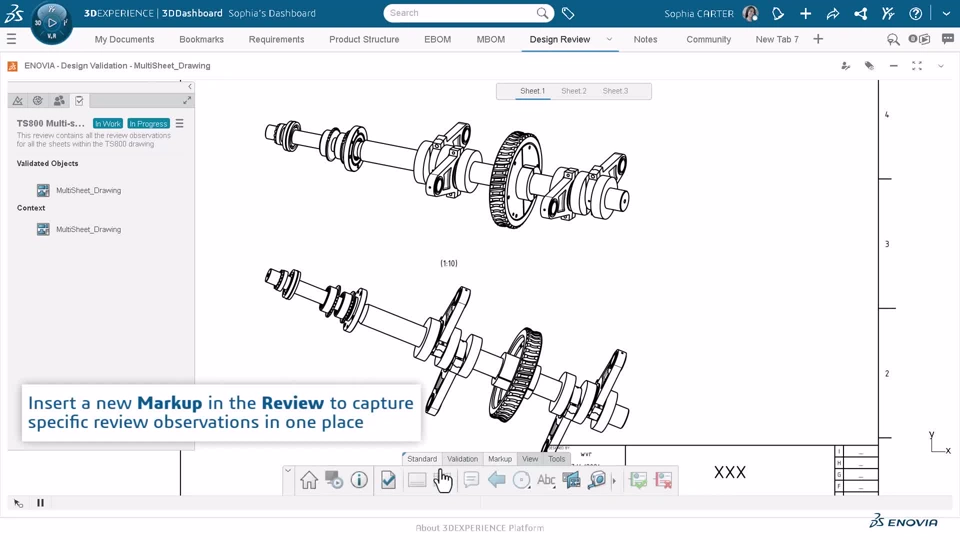Click the About 3DEXPERIENCE Platform link
The image size is (960, 540).
(479, 528)
